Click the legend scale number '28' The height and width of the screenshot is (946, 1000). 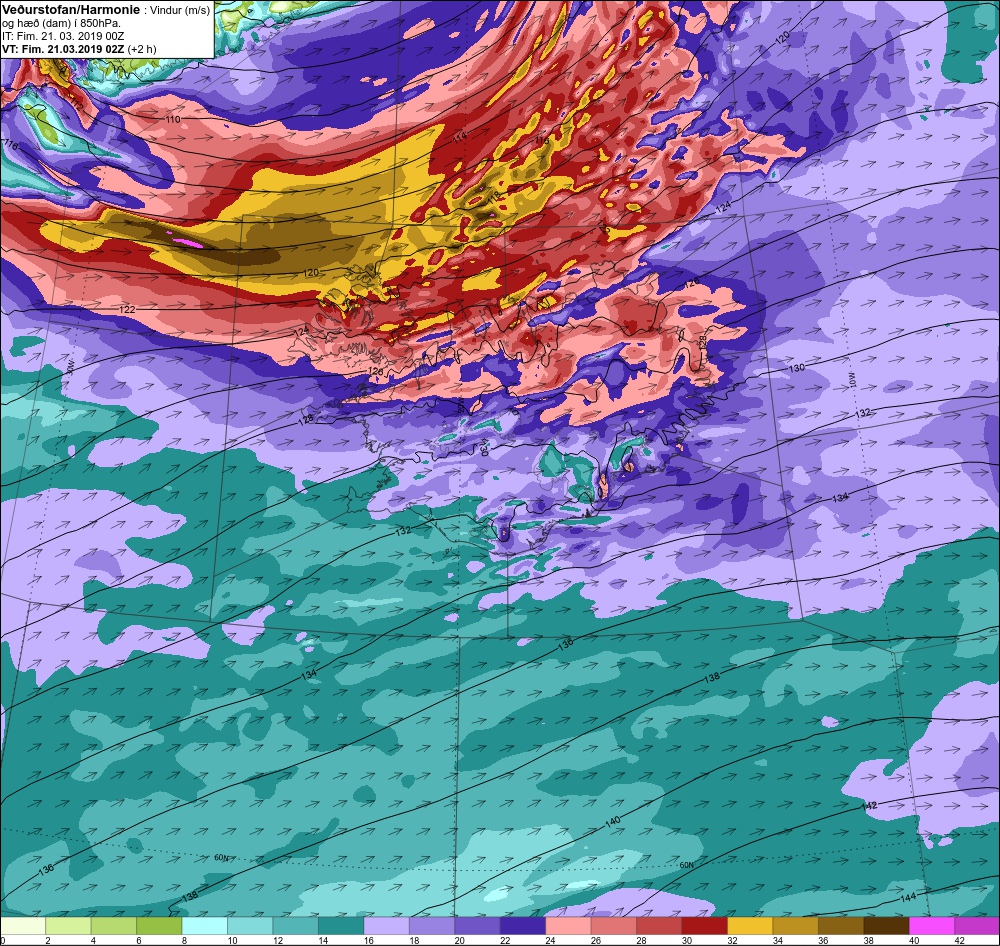[x=641, y=940]
